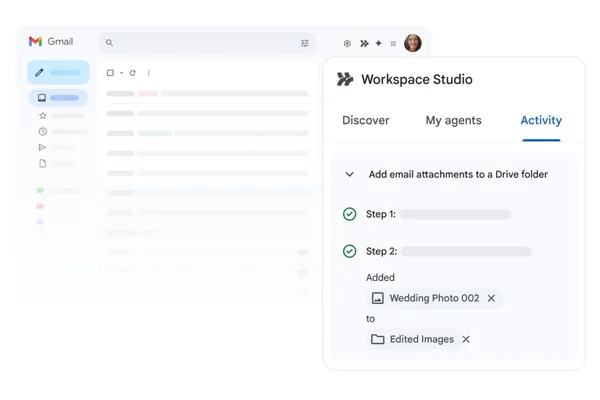Click the 'Add email attachments to a Drive folder' title

pyautogui.click(x=458, y=175)
